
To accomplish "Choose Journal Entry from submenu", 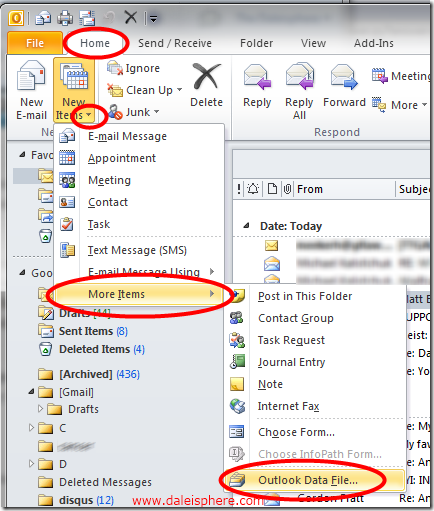I will tap(291, 362).
